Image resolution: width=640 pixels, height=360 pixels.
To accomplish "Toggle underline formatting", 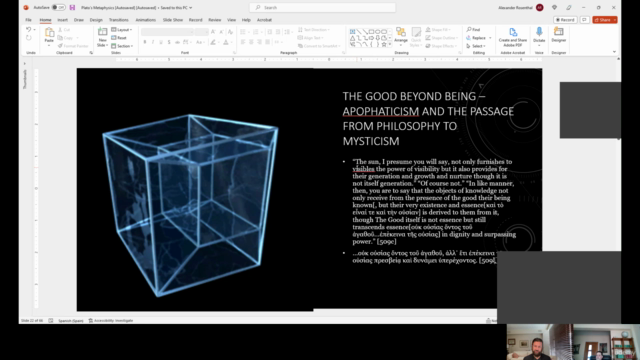I will [161, 42].
